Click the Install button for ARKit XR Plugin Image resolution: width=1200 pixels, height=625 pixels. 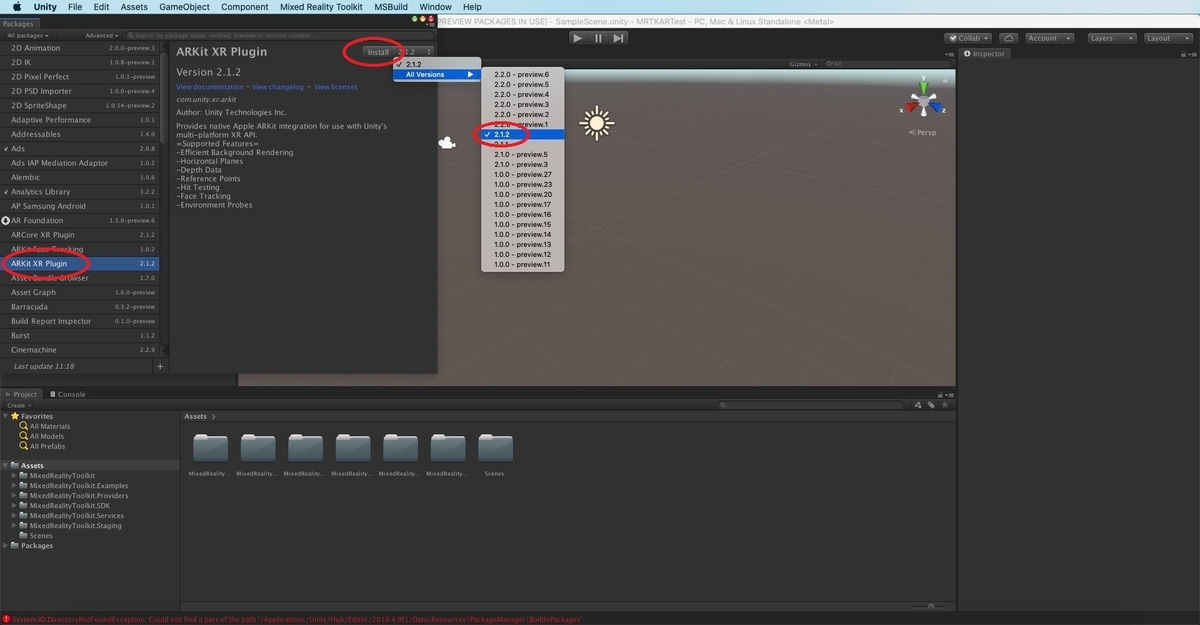click(x=378, y=51)
